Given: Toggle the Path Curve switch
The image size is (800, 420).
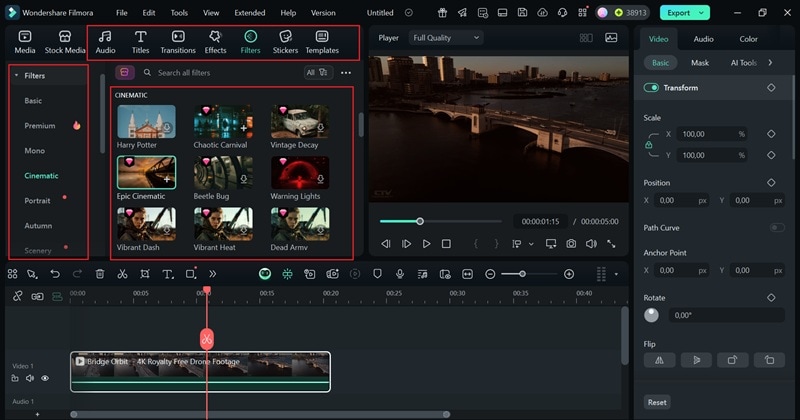Looking at the screenshot, I should [x=777, y=228].
